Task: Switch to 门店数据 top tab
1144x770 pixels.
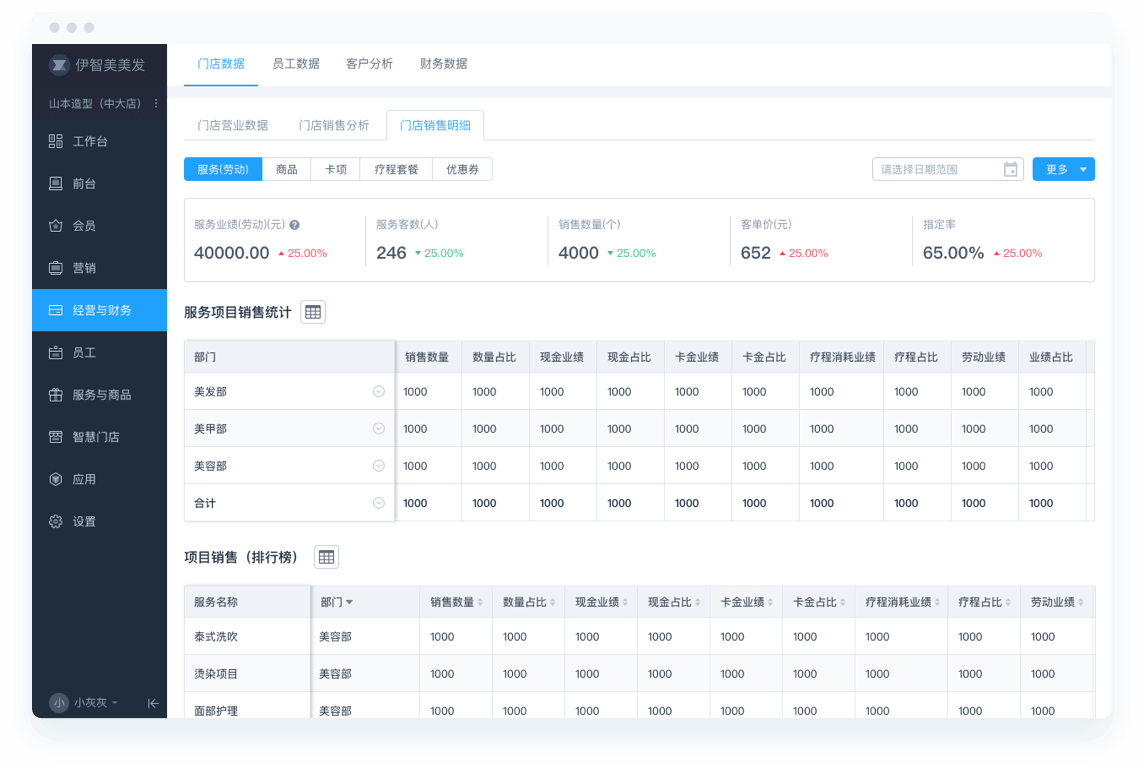Action: 221,64
